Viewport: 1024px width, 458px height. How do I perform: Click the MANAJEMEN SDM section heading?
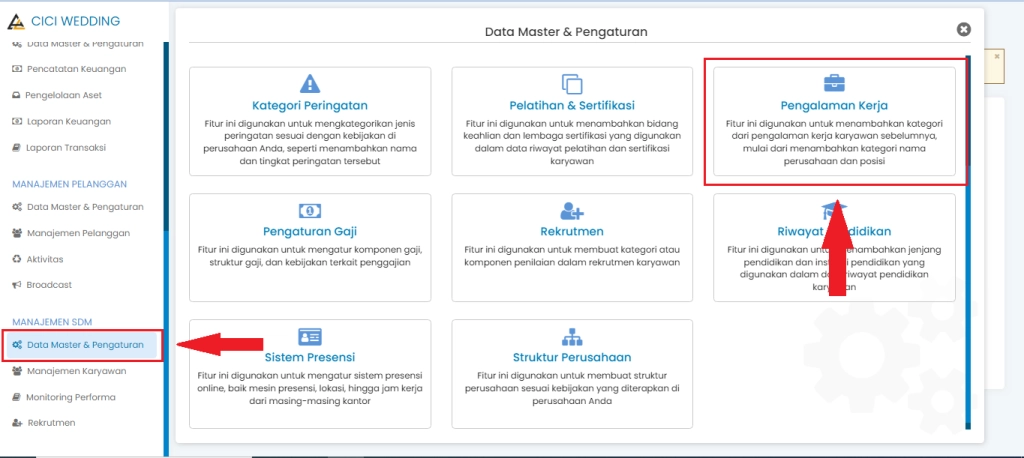point(52,322)
